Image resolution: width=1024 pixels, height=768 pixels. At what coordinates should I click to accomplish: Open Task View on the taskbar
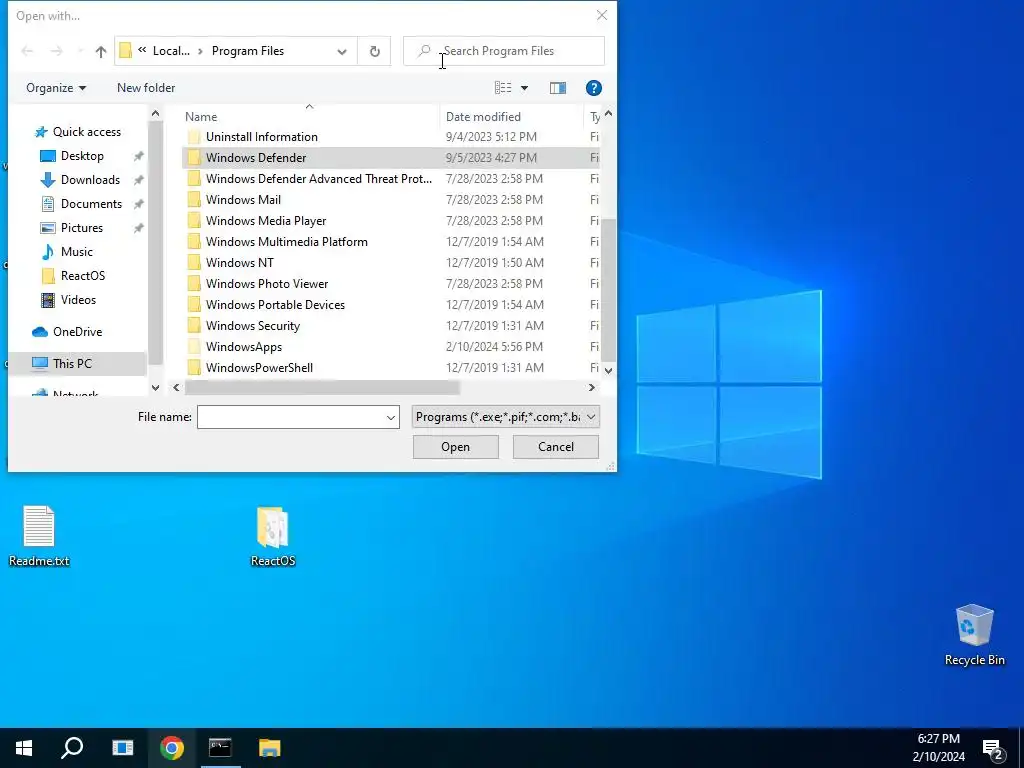(x=122, y=748)
